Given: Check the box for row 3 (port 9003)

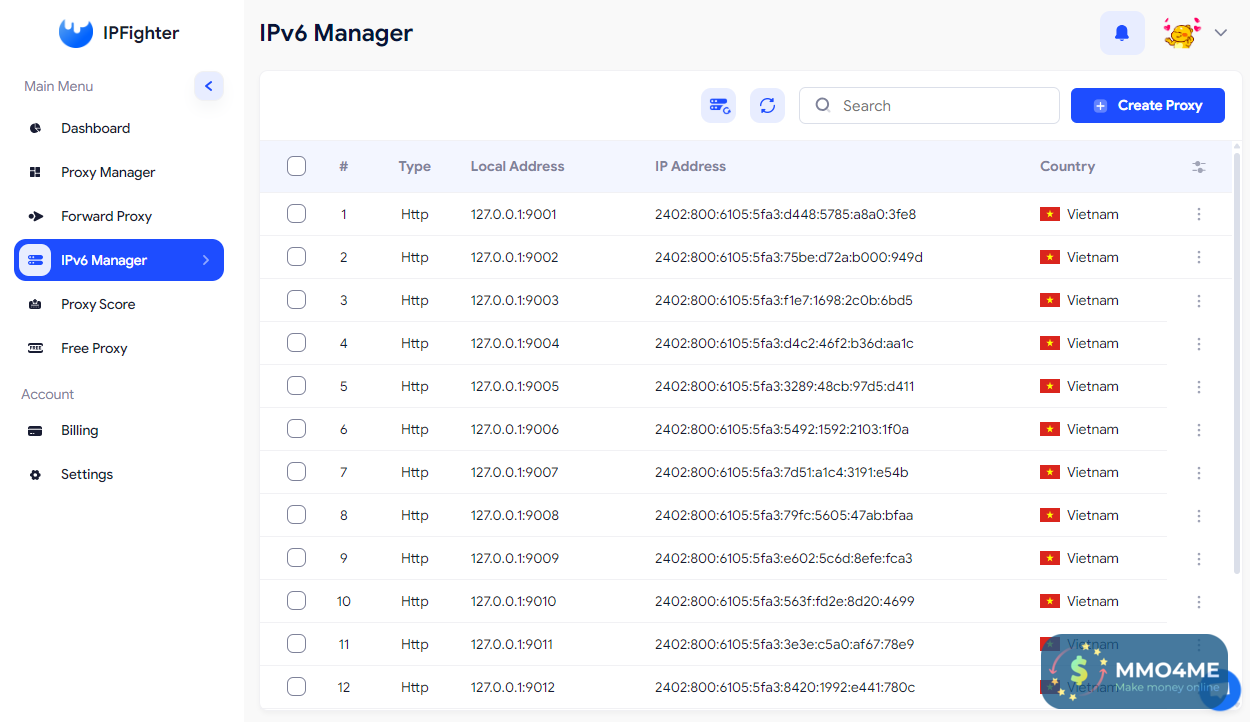Looking at the screenshot, I should point(296,299).
